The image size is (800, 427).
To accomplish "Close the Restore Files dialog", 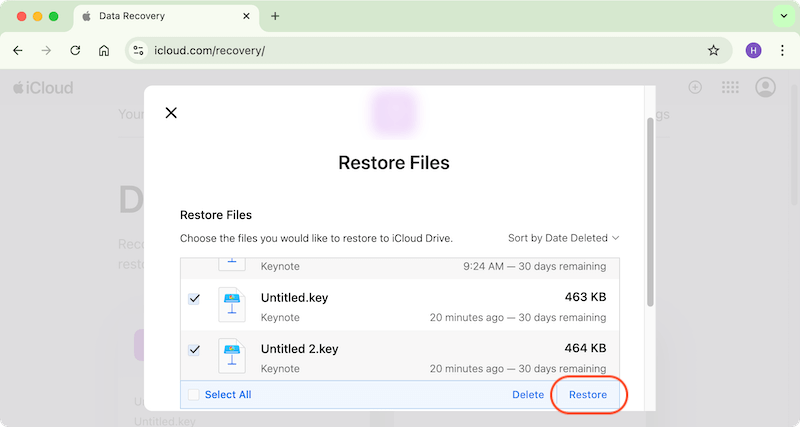I will point(171,113).
